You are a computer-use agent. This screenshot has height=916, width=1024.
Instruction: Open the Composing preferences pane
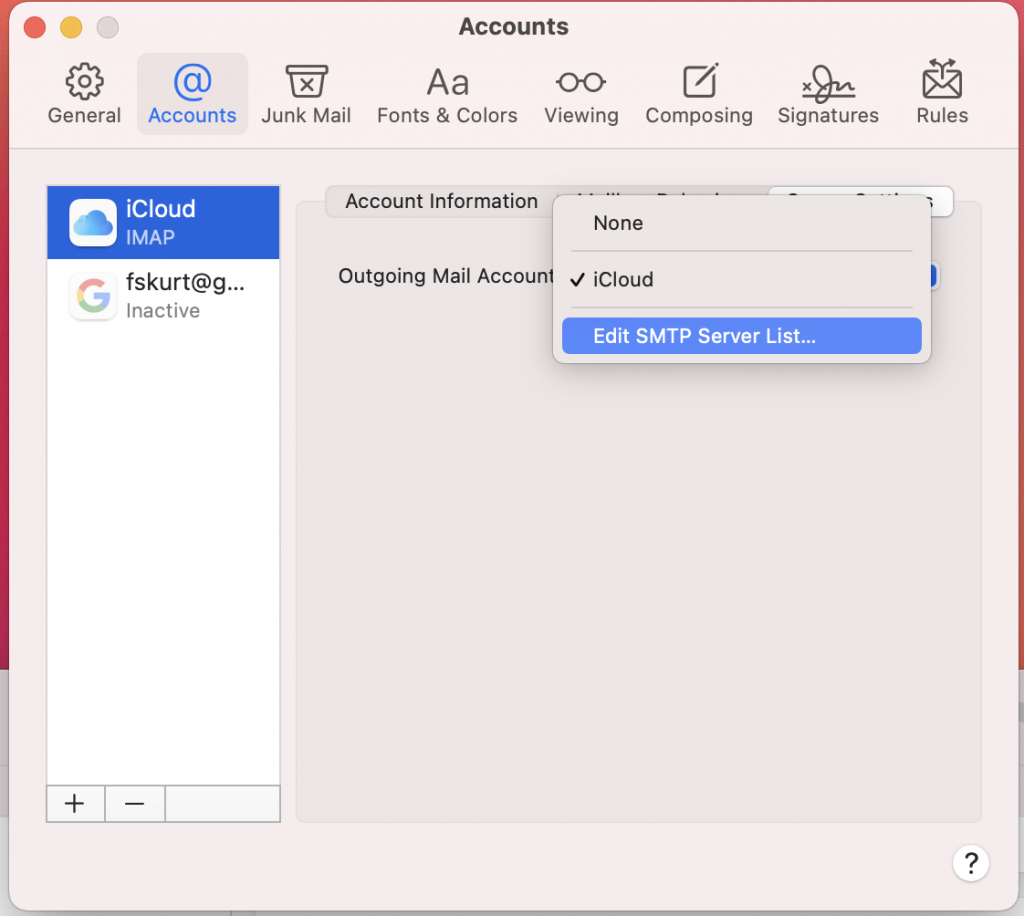pos(699,94)
